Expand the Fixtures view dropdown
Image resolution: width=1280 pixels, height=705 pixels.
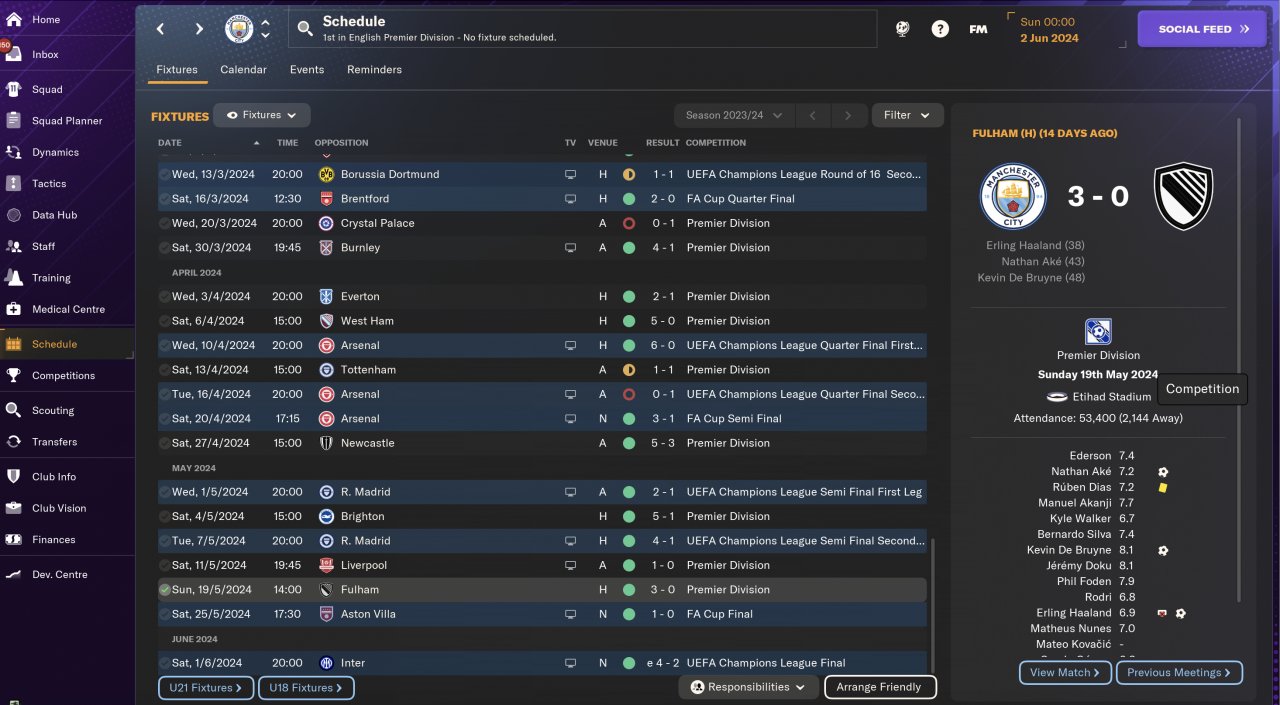point(262,115)
